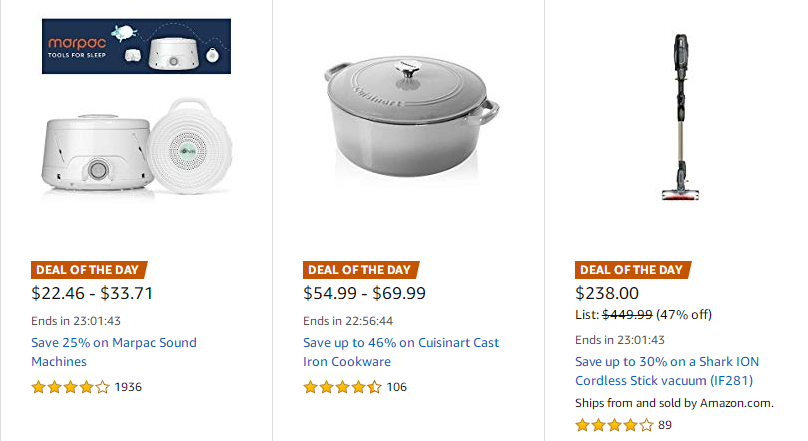808x441 pixels.
Task: Click the $54.99 - $69.99 price range
Action: tap(364, 293)
